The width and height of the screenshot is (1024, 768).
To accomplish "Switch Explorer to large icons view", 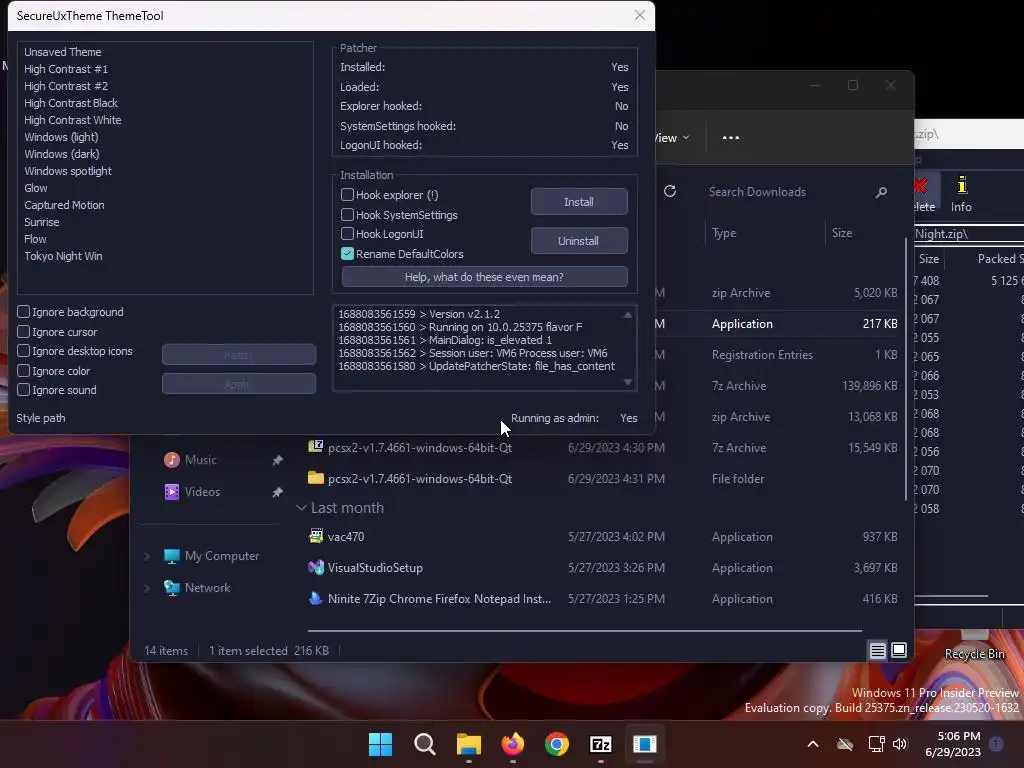I will coord(899,650).
